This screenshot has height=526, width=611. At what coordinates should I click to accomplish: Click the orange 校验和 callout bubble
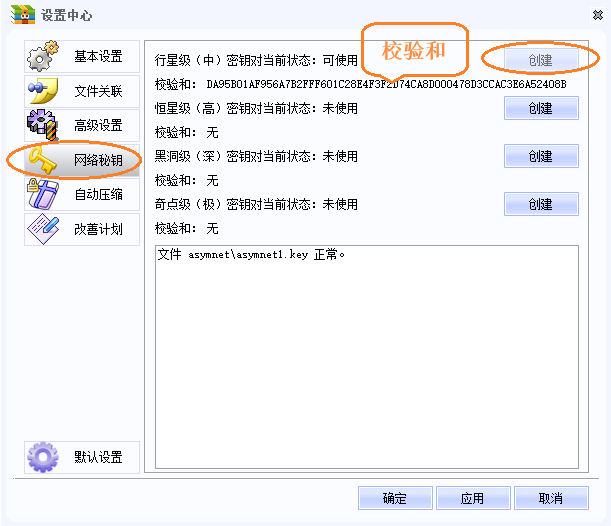(x=415, y=52)
